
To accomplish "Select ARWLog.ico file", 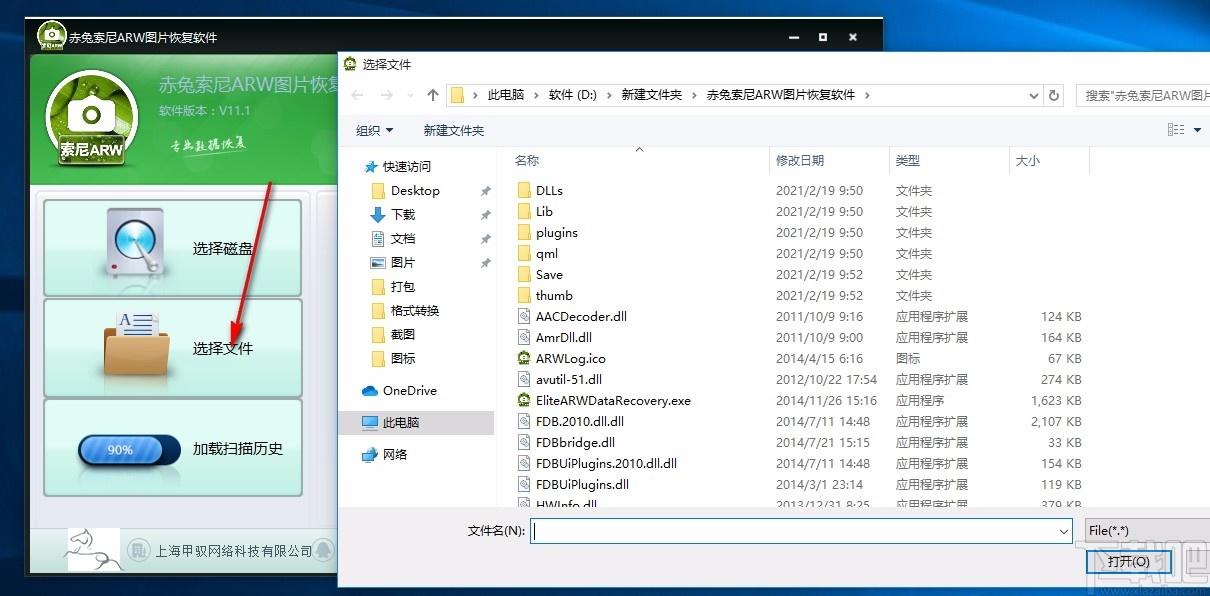I will (x=570, y=358).
